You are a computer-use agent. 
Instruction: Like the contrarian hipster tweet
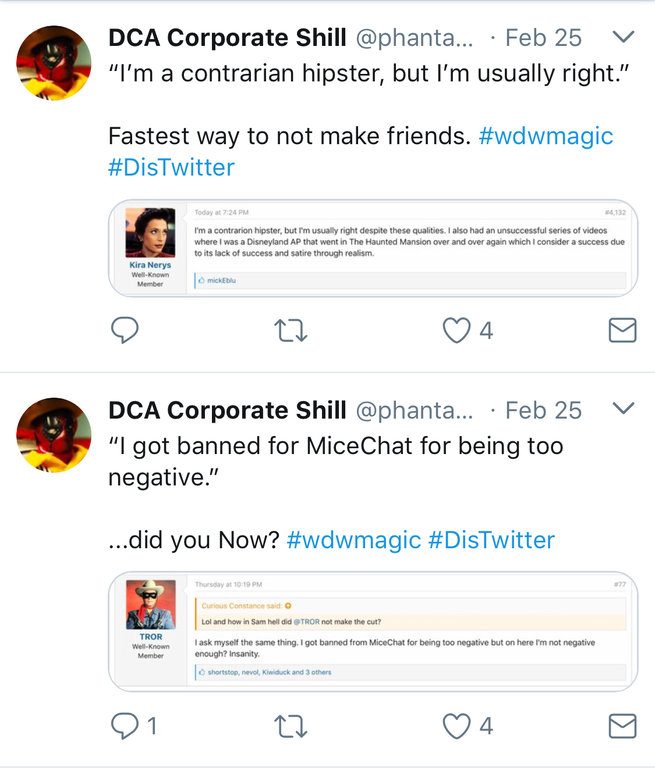(457, 329)
